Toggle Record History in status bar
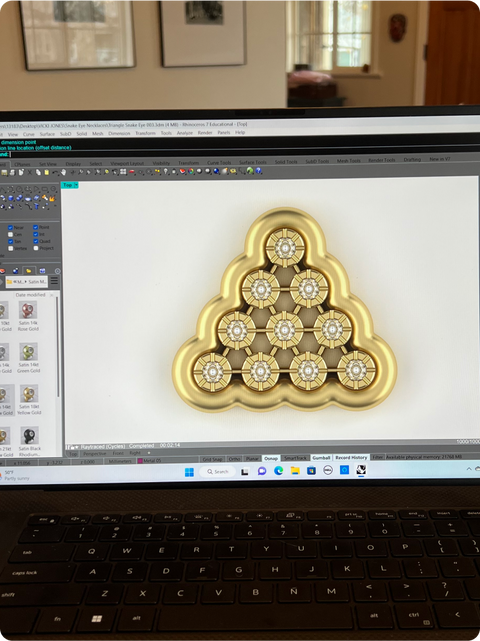Viewport: 480px width, 641px height. click(x=351, y=457)
